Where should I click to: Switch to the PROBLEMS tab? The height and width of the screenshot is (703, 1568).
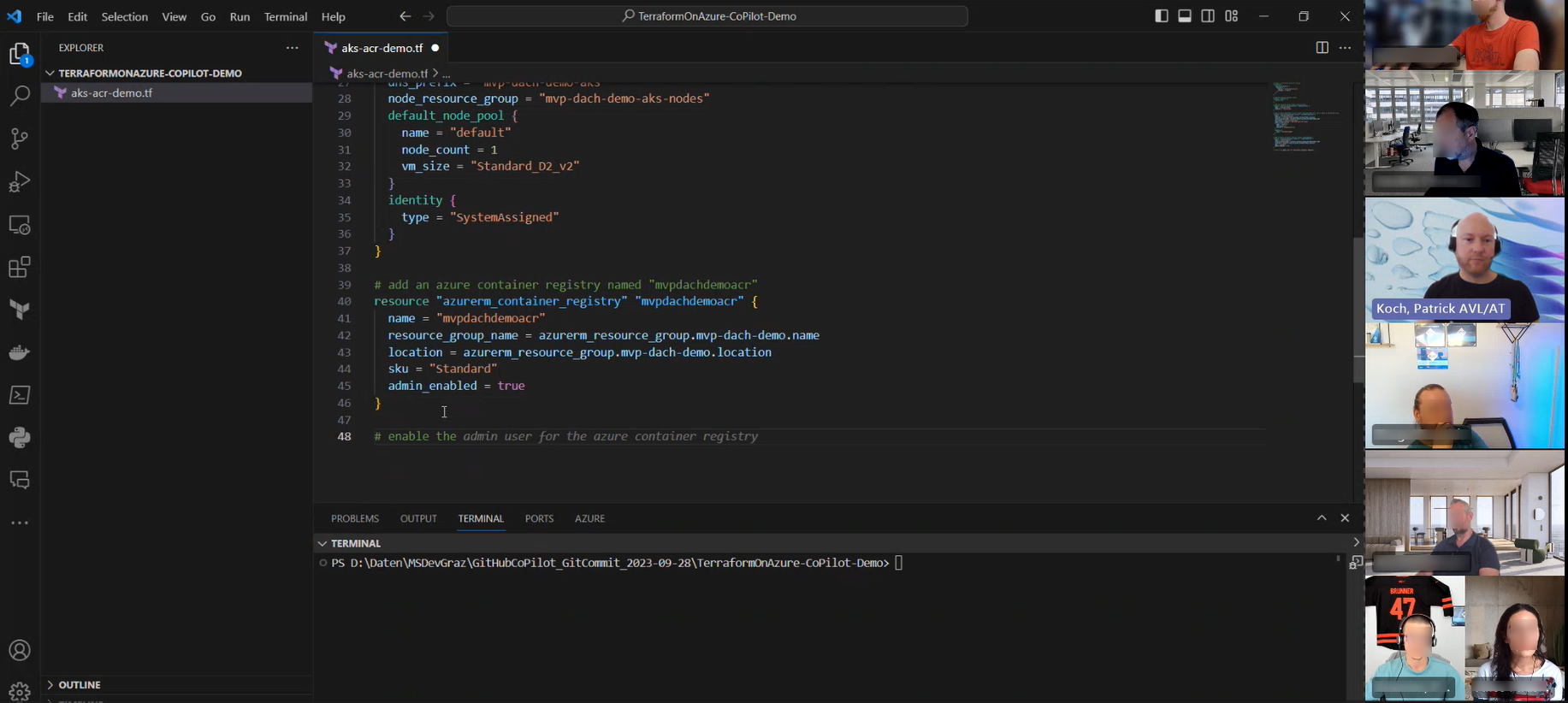[355, 518]
